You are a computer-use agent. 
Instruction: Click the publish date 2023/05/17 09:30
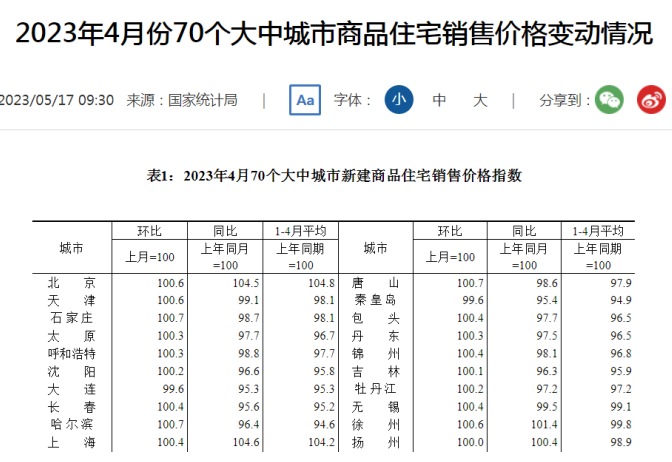click(x=57, y=100)
